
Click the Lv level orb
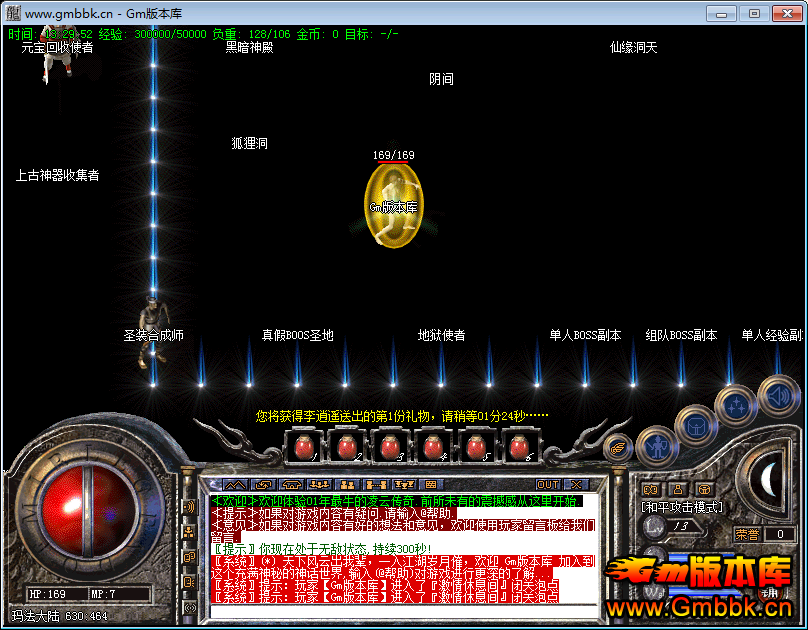click(x=655, y=526)
